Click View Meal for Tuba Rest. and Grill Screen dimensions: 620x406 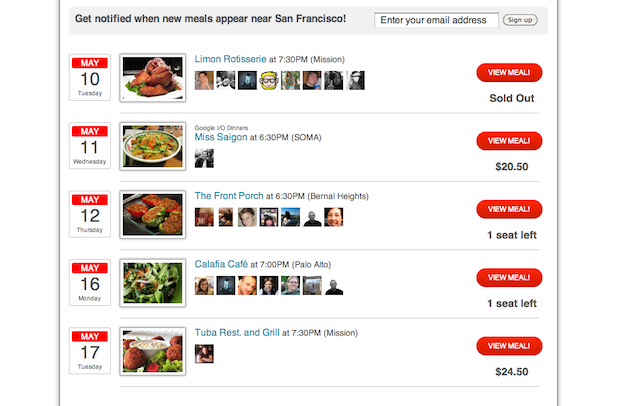(509, 346)
